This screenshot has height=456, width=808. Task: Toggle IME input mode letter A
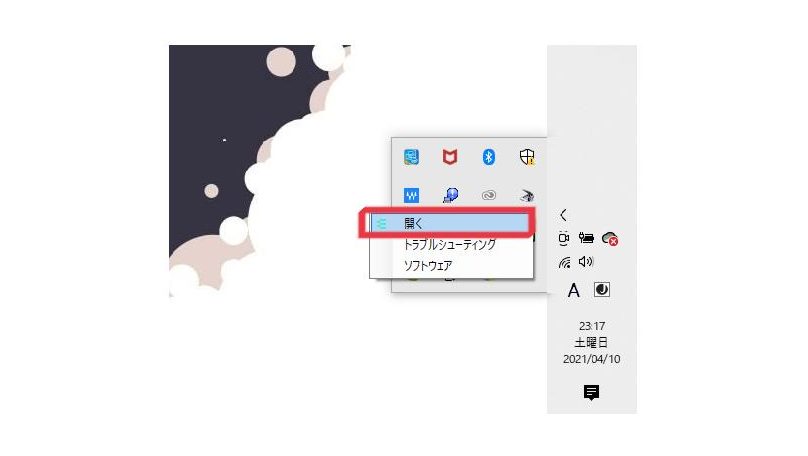pos(574,290)
